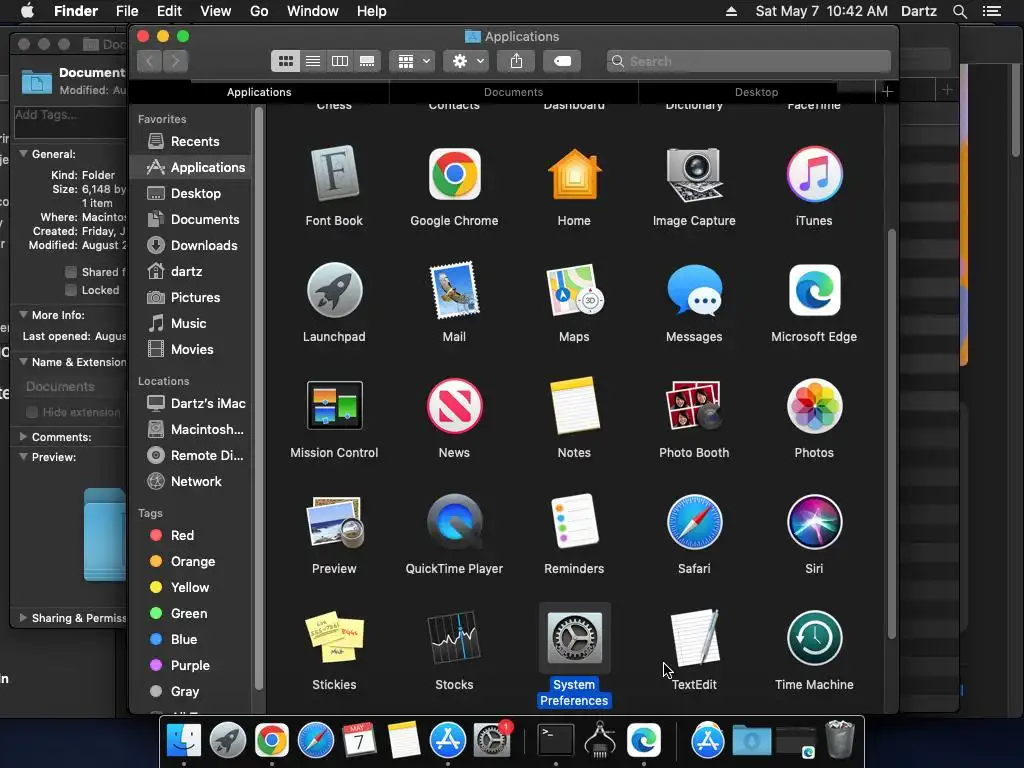This screenshot has width=1024, height=768.
Task: Select the Red tag in sidebar
Action: click(190, 536)
